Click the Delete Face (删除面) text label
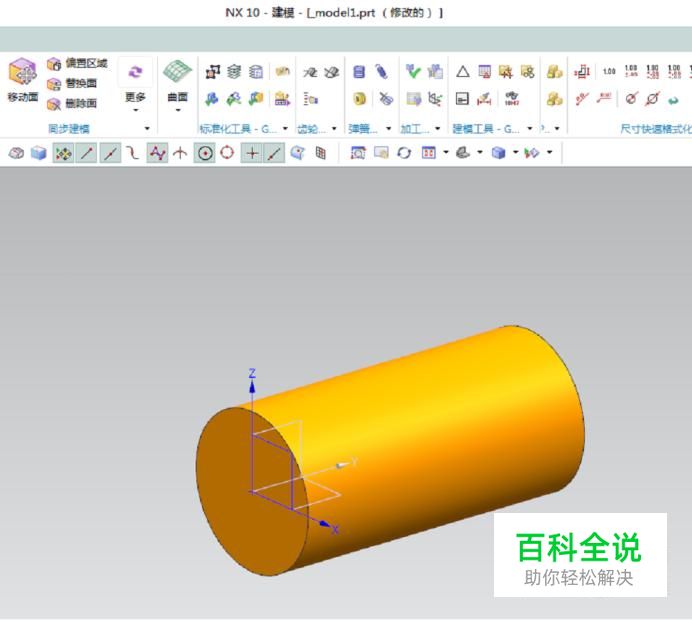The image size is (692, 622). click(x=81, y=103)
